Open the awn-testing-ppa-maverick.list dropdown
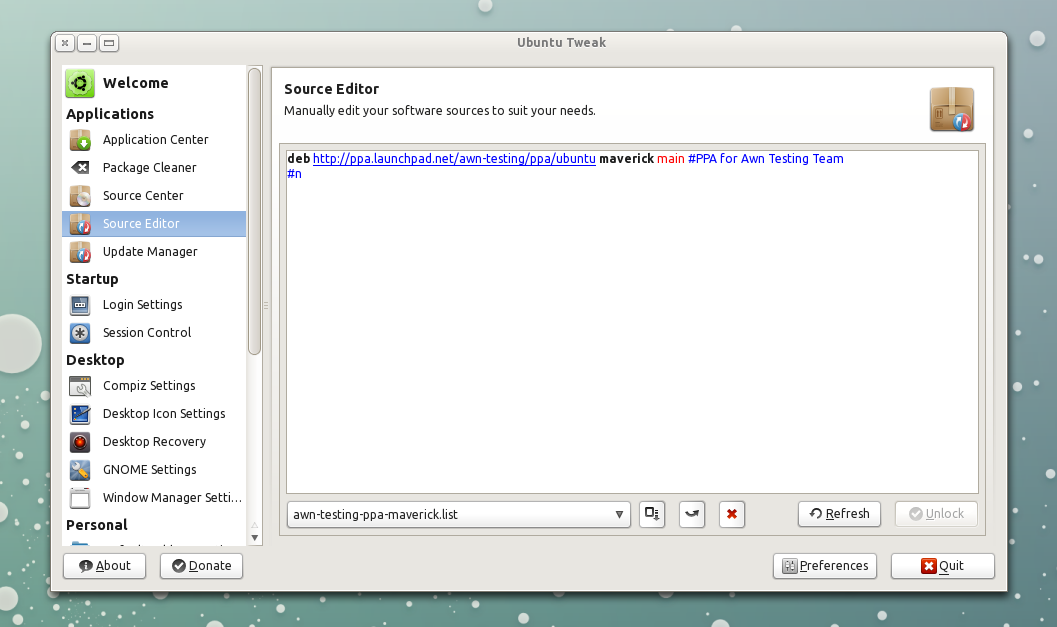The height and width of the screenshot is (627, 1057). (x=458, y=514)
